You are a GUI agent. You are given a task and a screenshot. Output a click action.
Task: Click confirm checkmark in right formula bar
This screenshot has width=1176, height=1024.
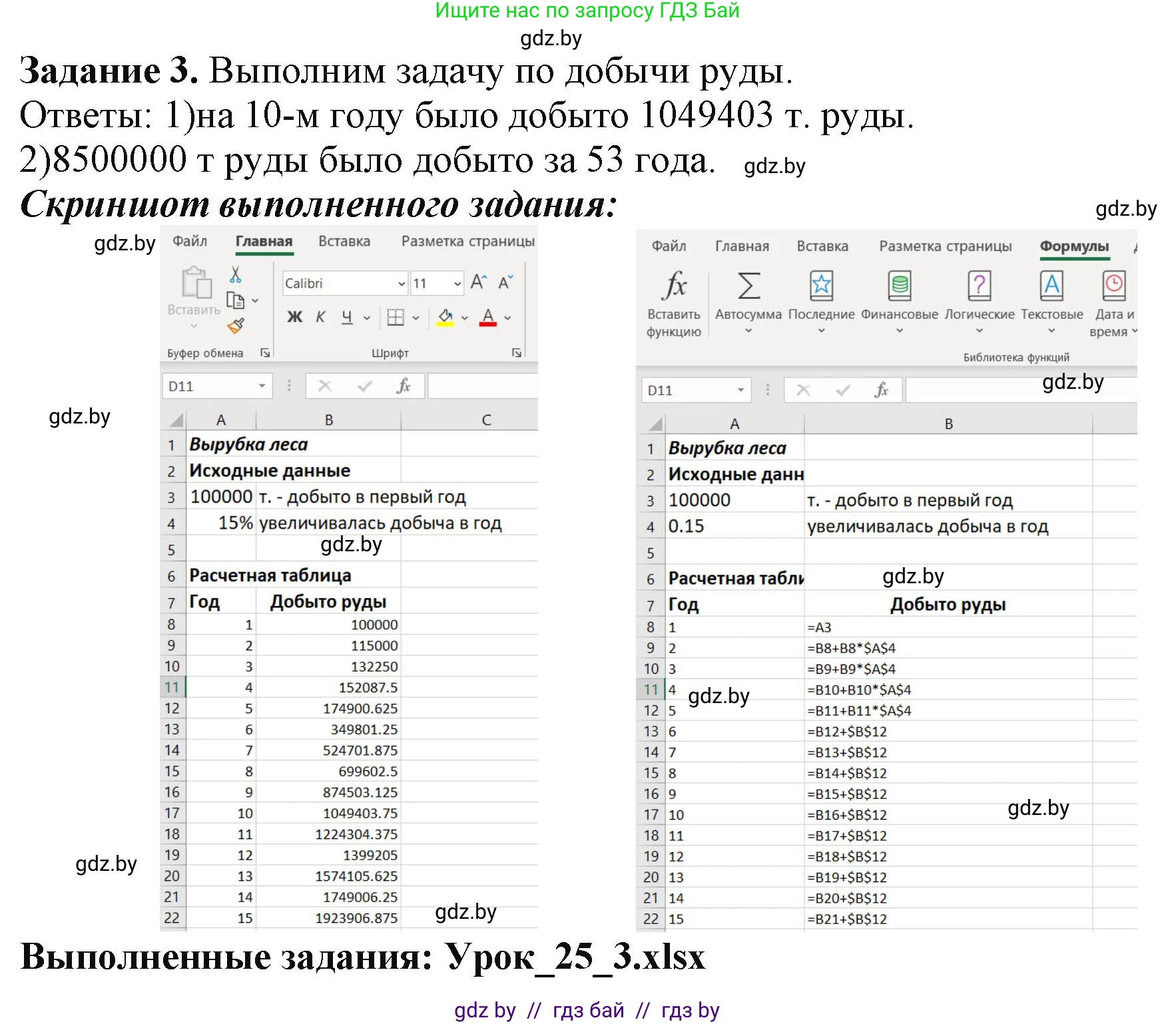[x=842, y=390]
